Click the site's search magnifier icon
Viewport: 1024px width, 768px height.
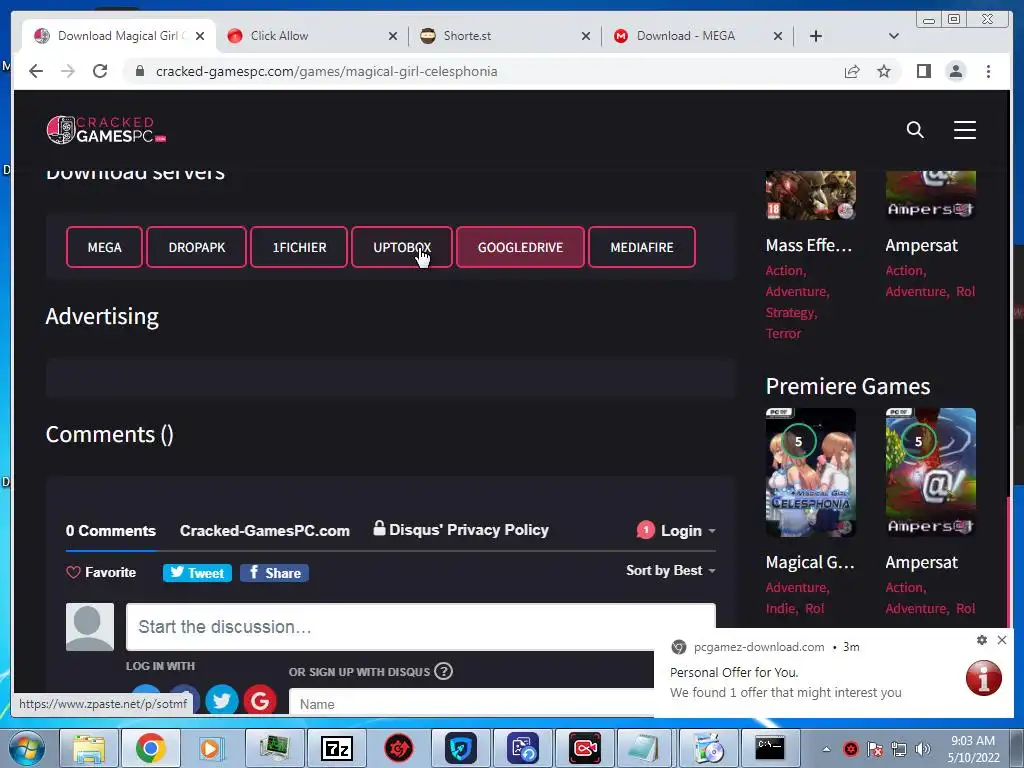tap(915, 130)
